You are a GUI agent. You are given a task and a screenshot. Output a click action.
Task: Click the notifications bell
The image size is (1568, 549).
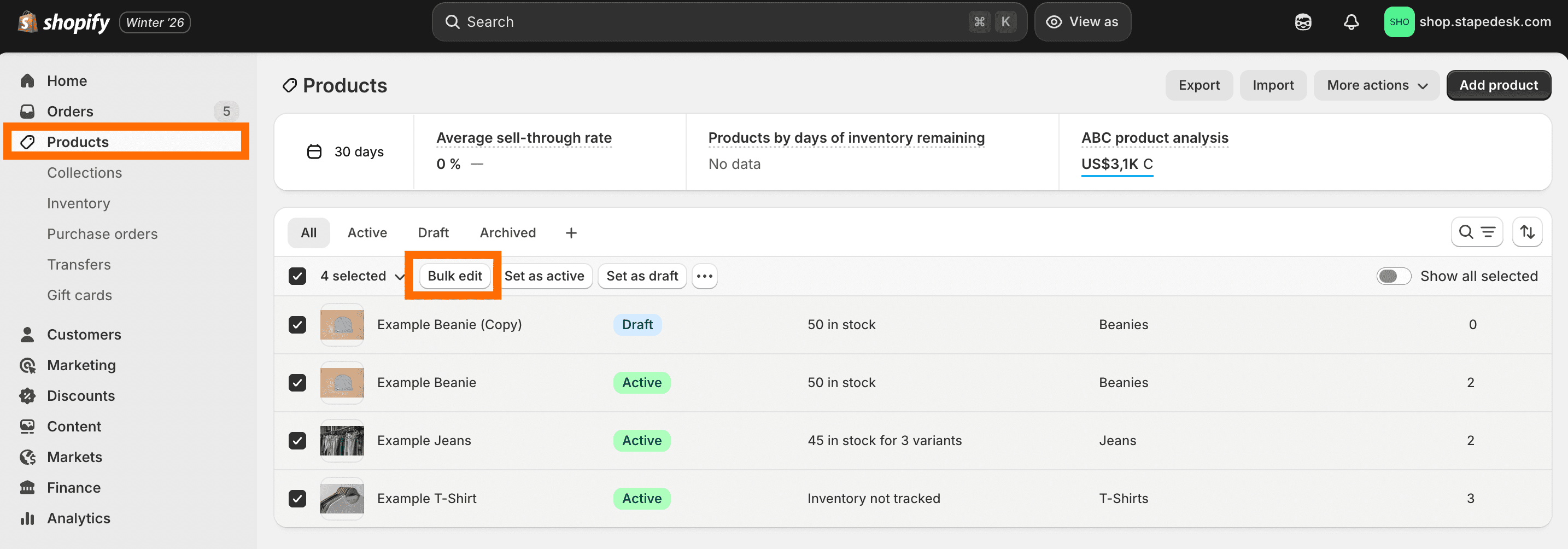(1351, 21)
